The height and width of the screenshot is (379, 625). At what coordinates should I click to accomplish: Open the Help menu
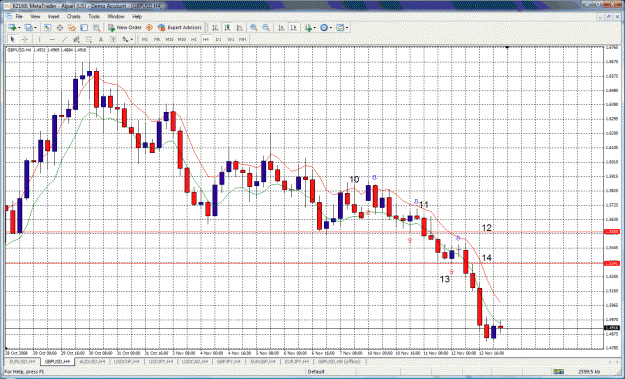pyautogui.click(x=137, y=16)
